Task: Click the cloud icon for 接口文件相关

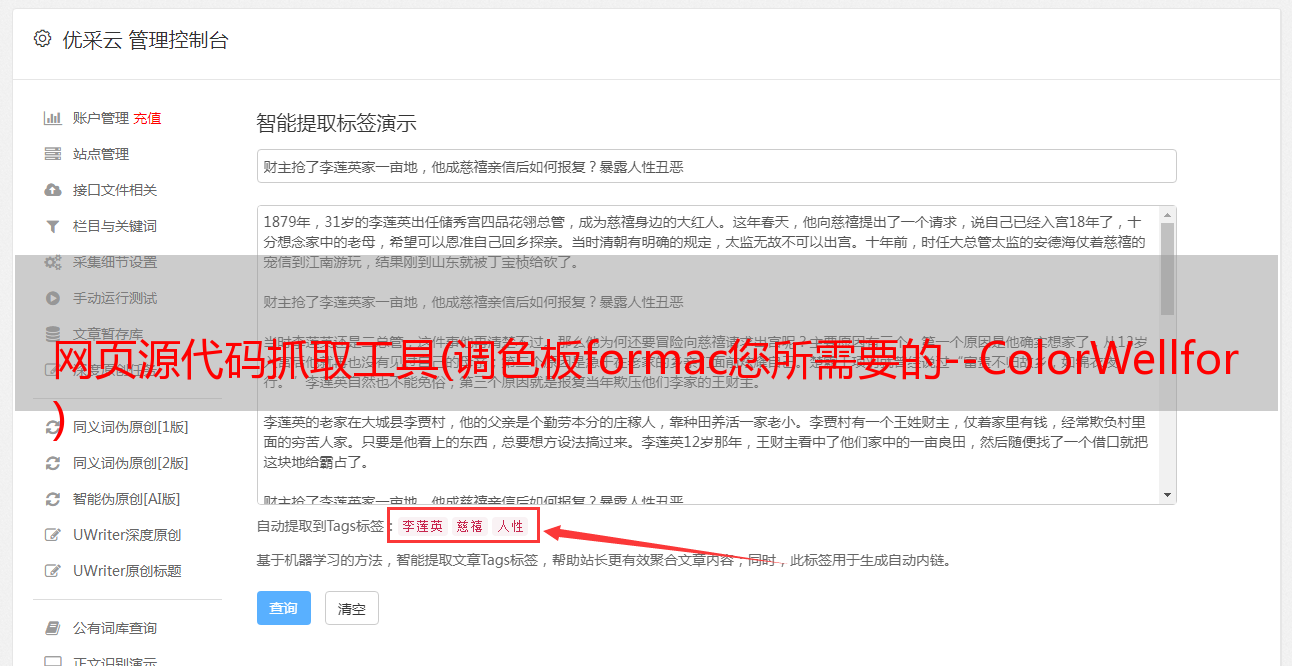Action: click(x=52, y=190)
